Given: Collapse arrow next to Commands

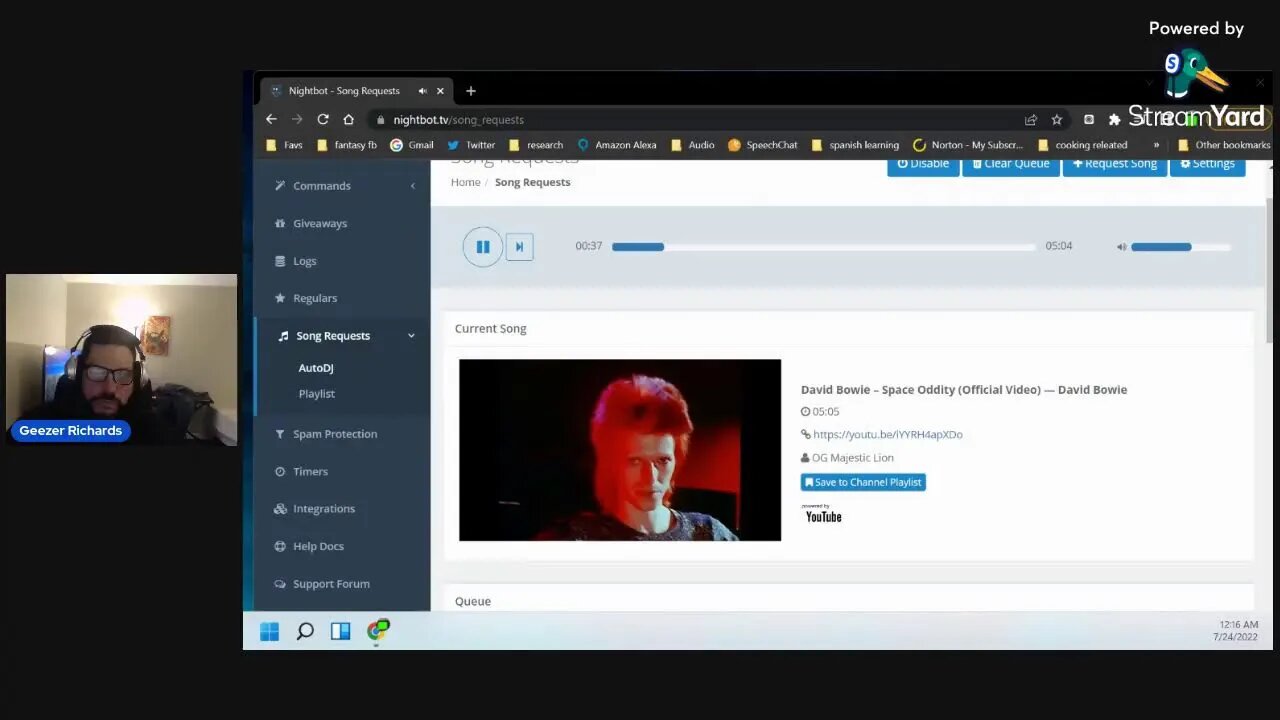Looking at the screenshot, I should [412, 186].
